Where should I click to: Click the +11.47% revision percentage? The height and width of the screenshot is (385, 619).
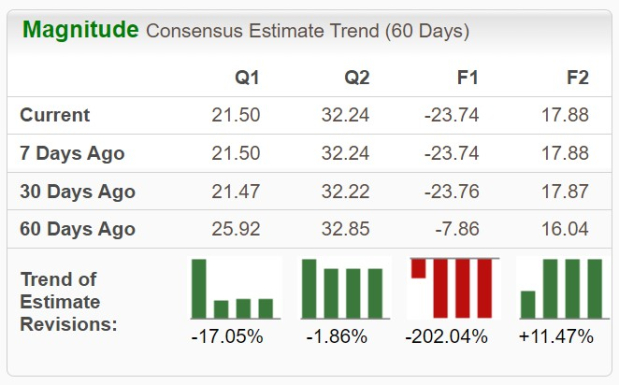pos(556,337)
